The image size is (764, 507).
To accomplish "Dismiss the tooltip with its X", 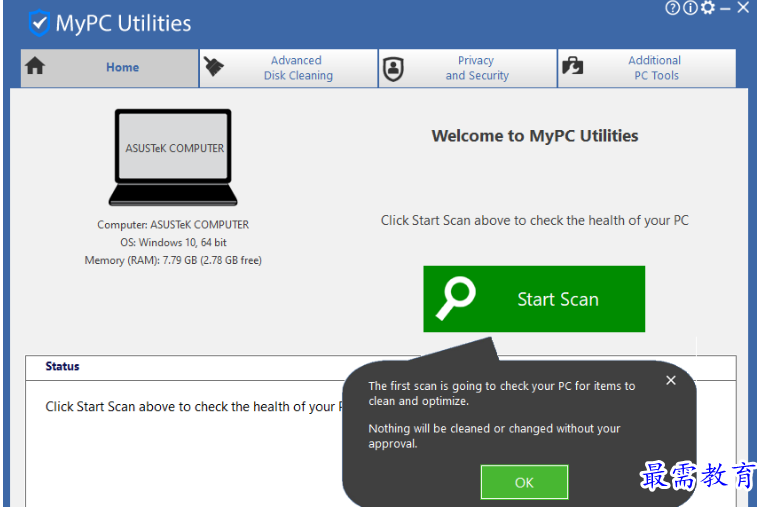I will [x=671, y=380].
